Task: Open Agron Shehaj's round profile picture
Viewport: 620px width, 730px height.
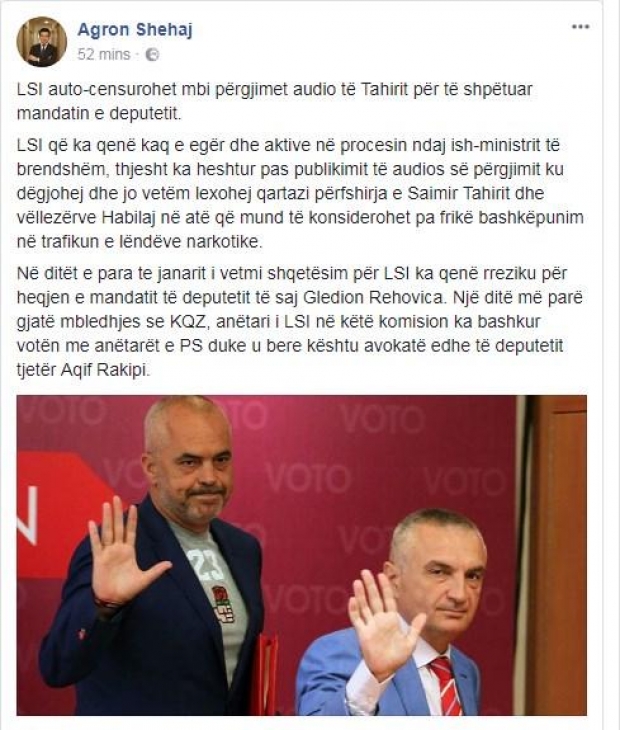Action: (x=42, y=42)
